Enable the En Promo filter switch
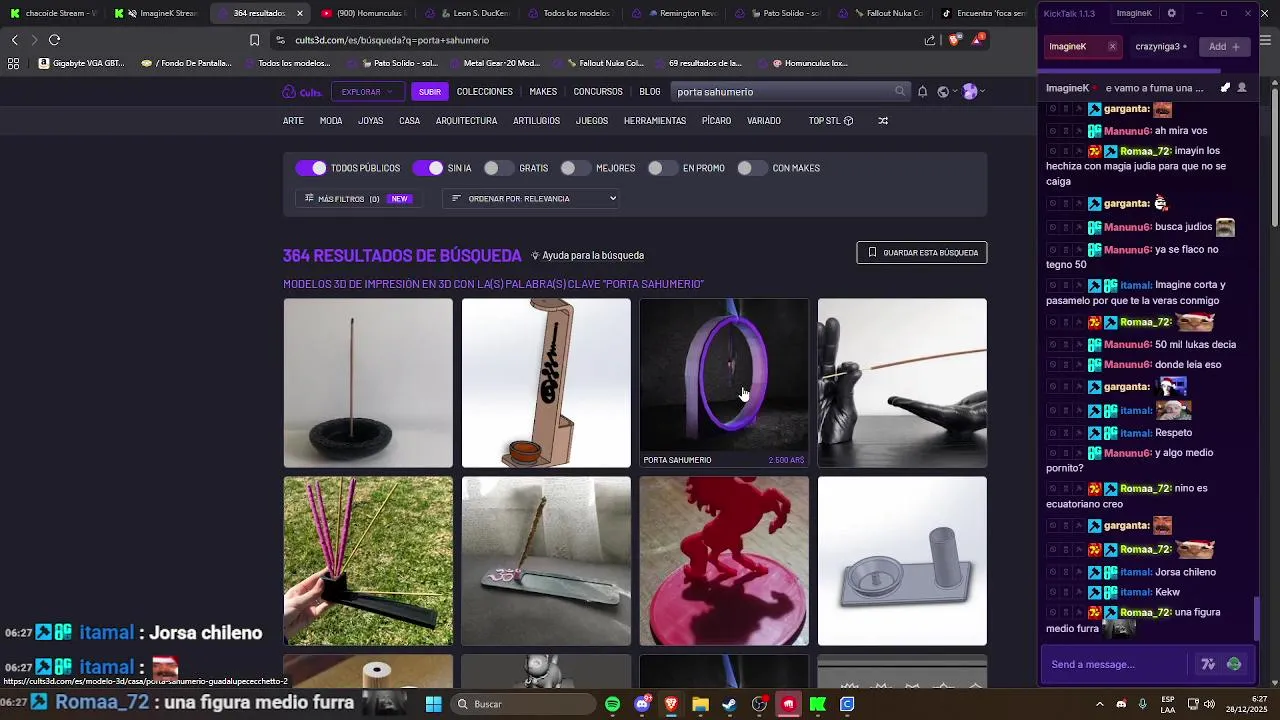Image resolution: width=1280 pixels, height=720 pixels. 663,168
